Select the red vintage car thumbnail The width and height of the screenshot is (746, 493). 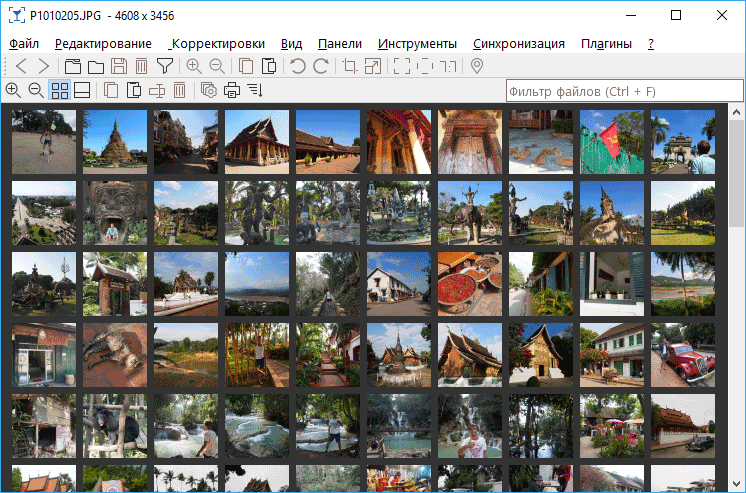click(x=683, y=354)
